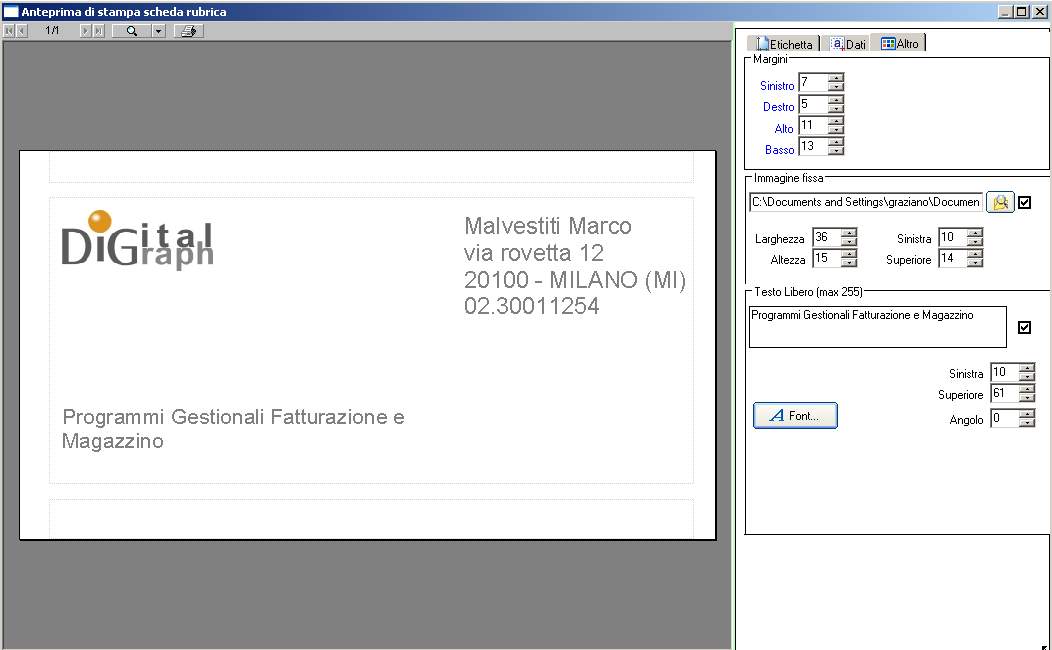
Task: Decrease the Larghezza image width
Action: tap(849, 241)
